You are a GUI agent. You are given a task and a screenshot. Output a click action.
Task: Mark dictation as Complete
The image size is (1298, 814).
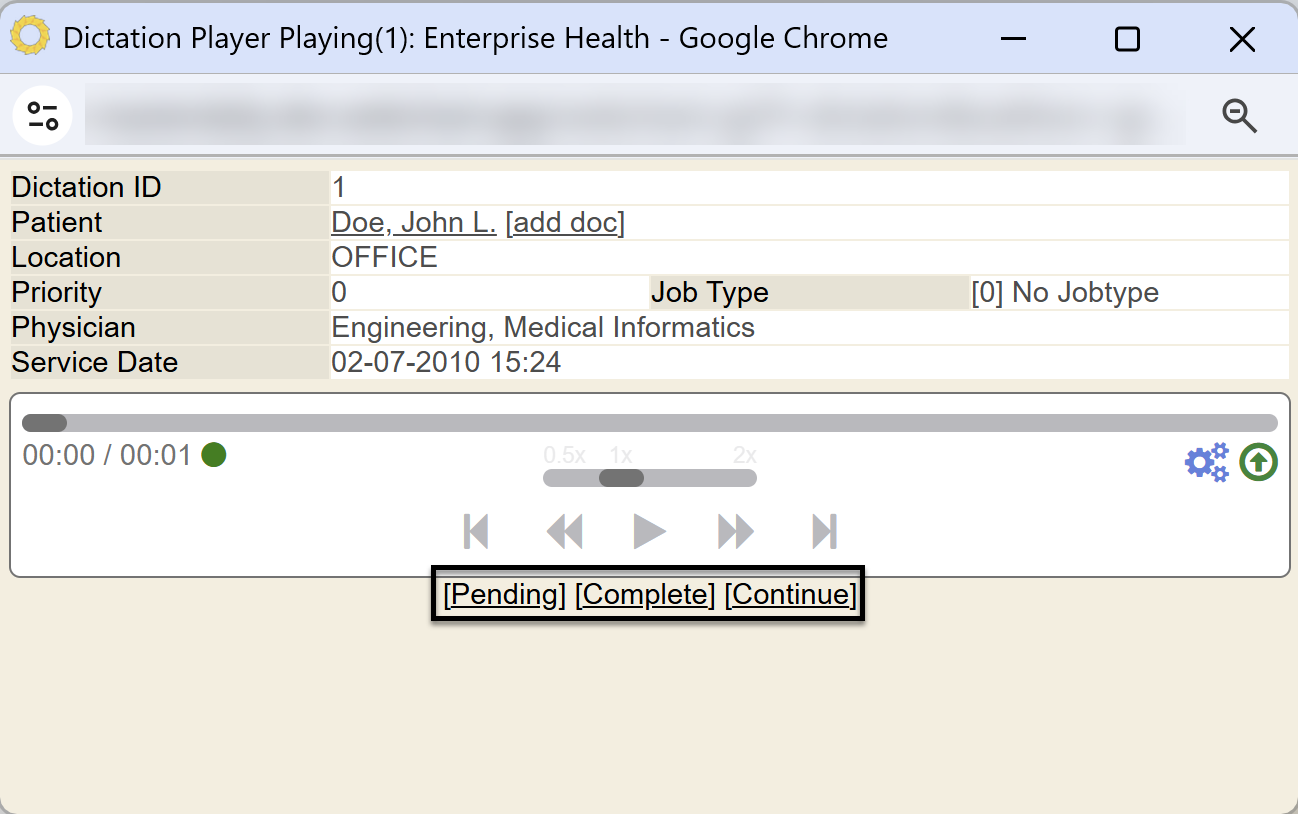[x=645, y=595]
